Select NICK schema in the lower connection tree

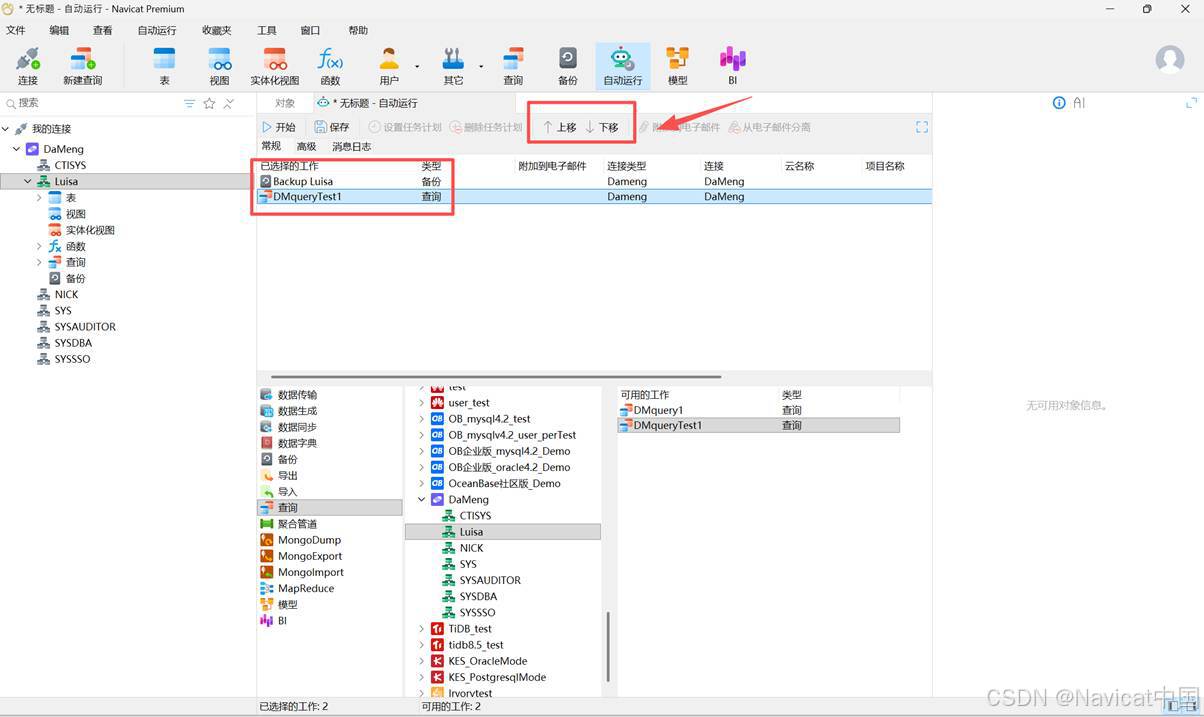point(471,548)
